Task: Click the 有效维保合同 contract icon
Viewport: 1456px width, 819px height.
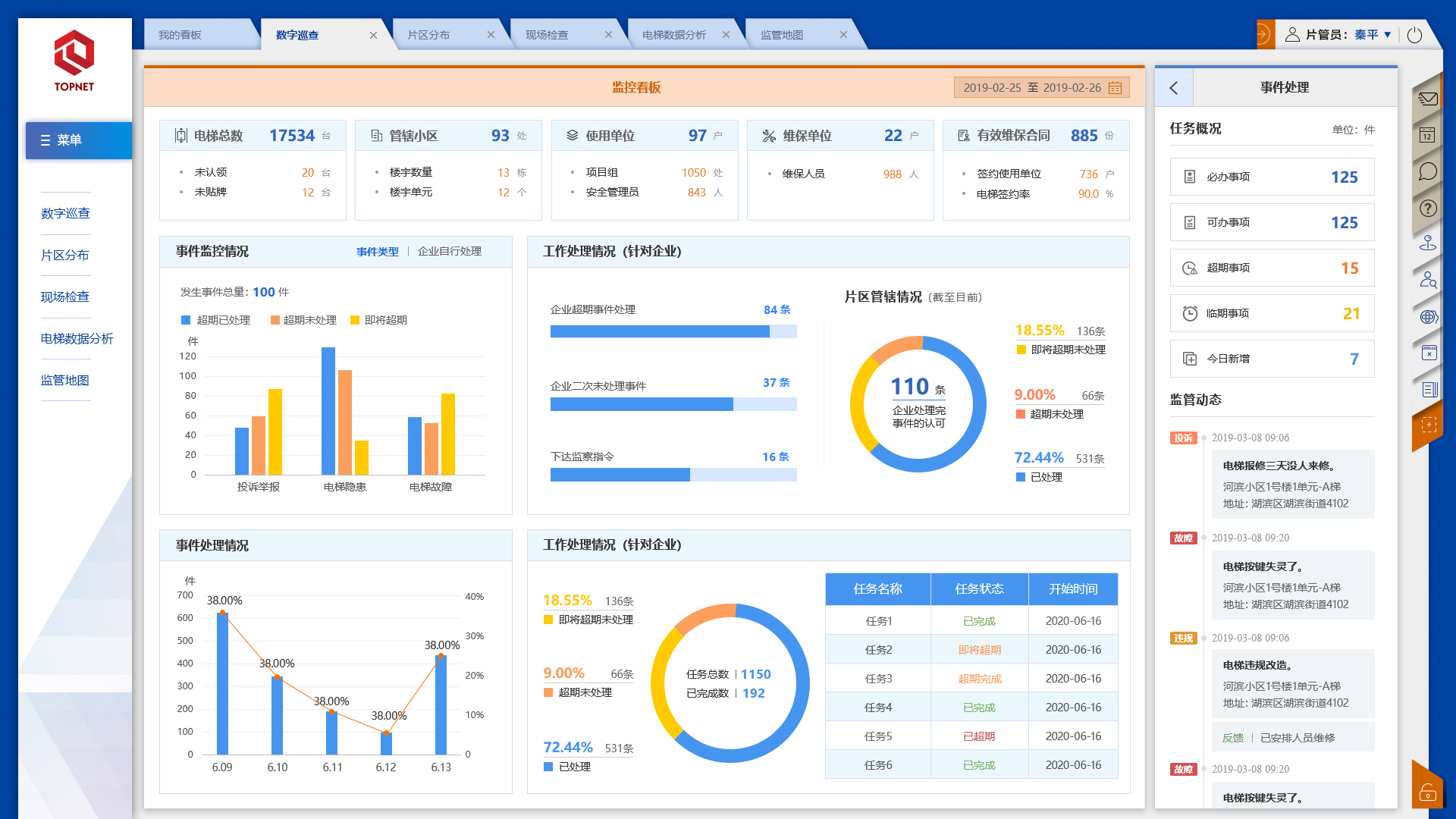Action: point(963,136)
